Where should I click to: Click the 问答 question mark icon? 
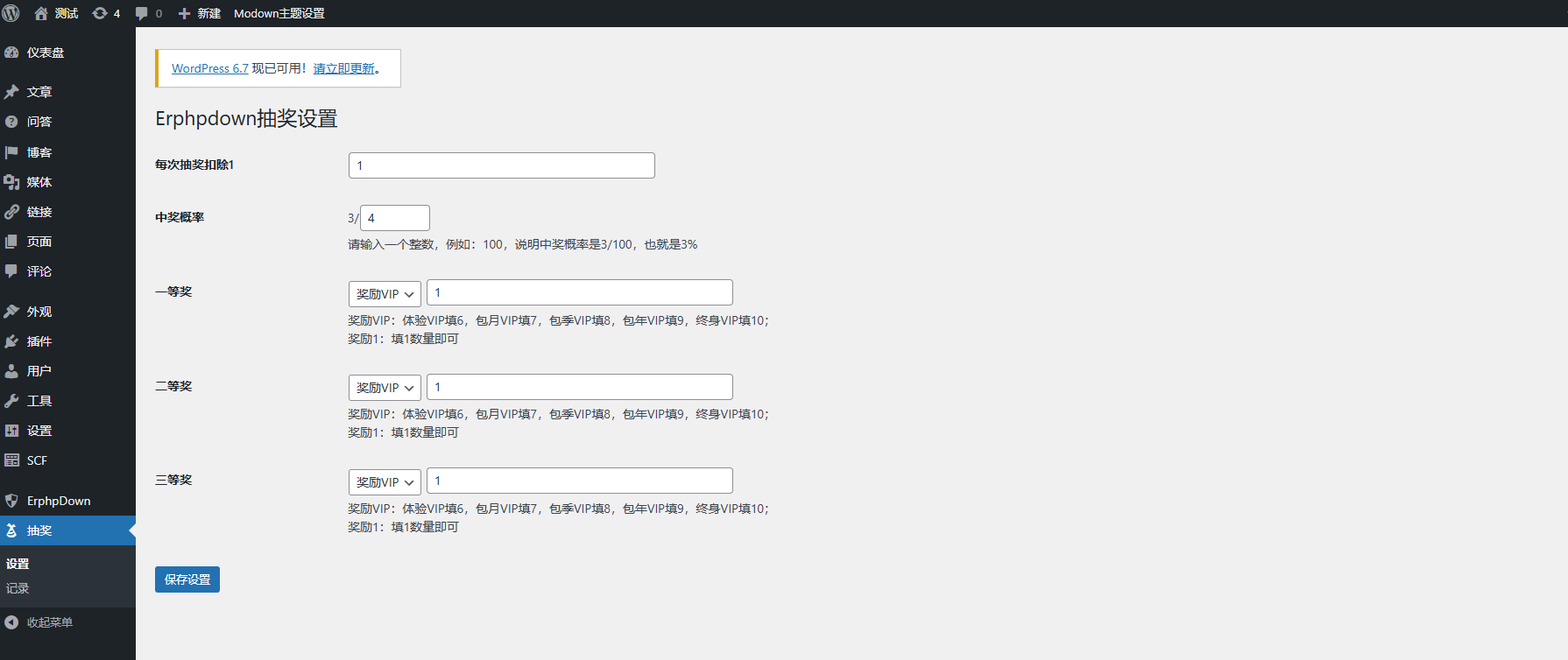coord(11,122)
